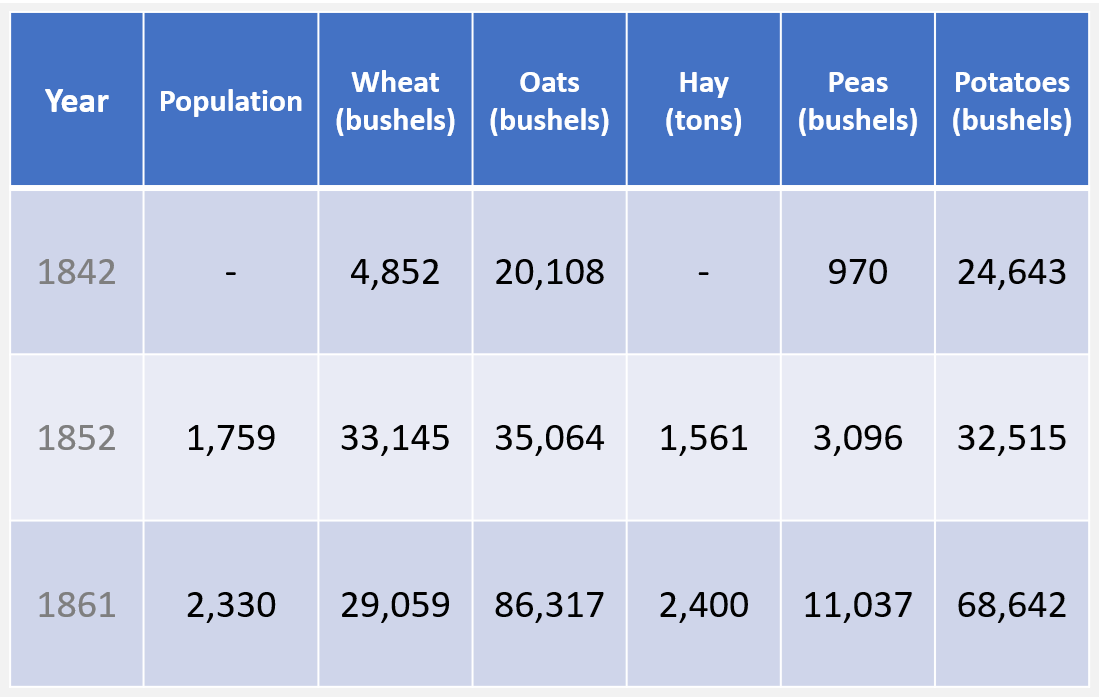Click hay value 1,561
1099x697 pixels.
pos(704,438)
